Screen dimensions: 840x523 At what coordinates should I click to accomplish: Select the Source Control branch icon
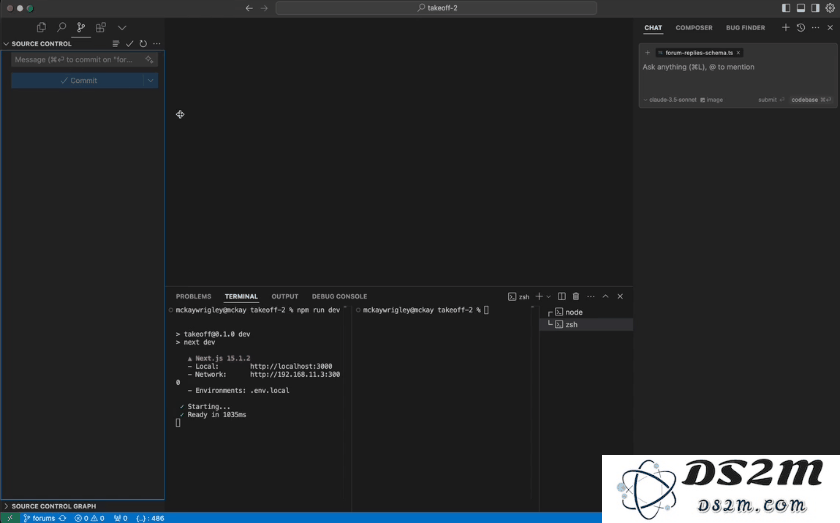pos(81,27)
